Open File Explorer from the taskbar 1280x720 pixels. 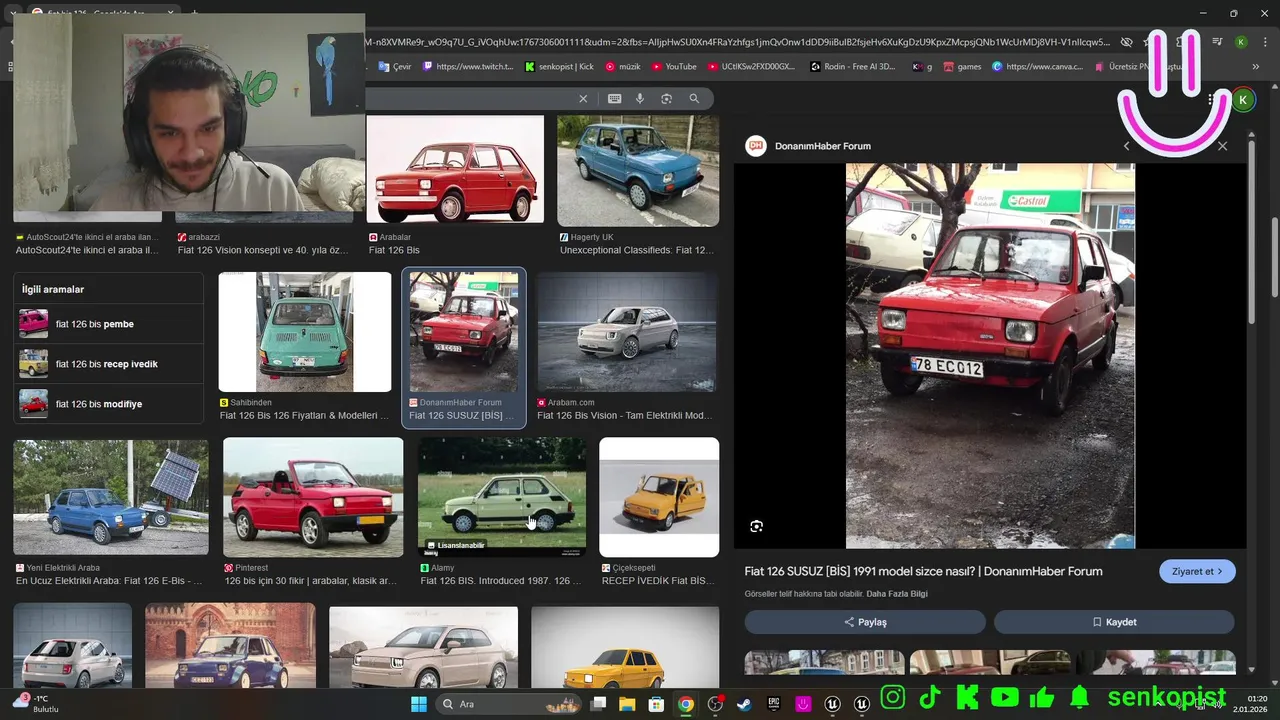point(627,704)
